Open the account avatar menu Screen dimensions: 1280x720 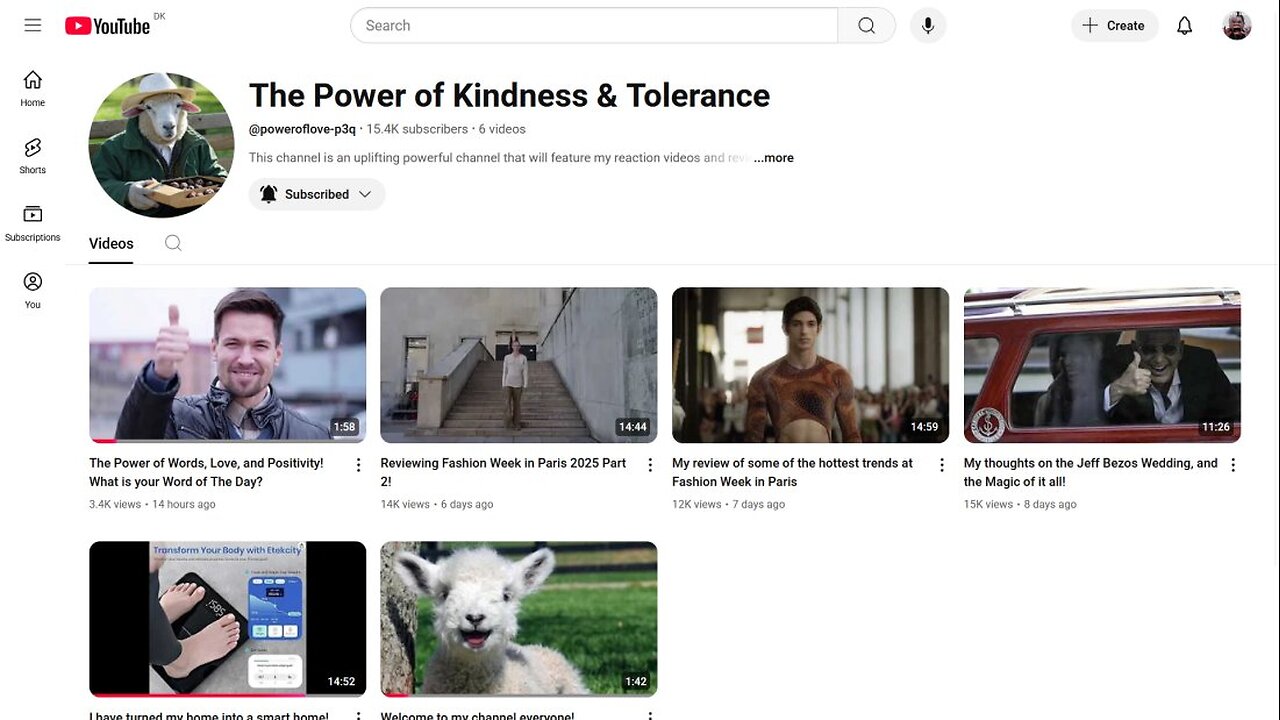coord(1237,26)
